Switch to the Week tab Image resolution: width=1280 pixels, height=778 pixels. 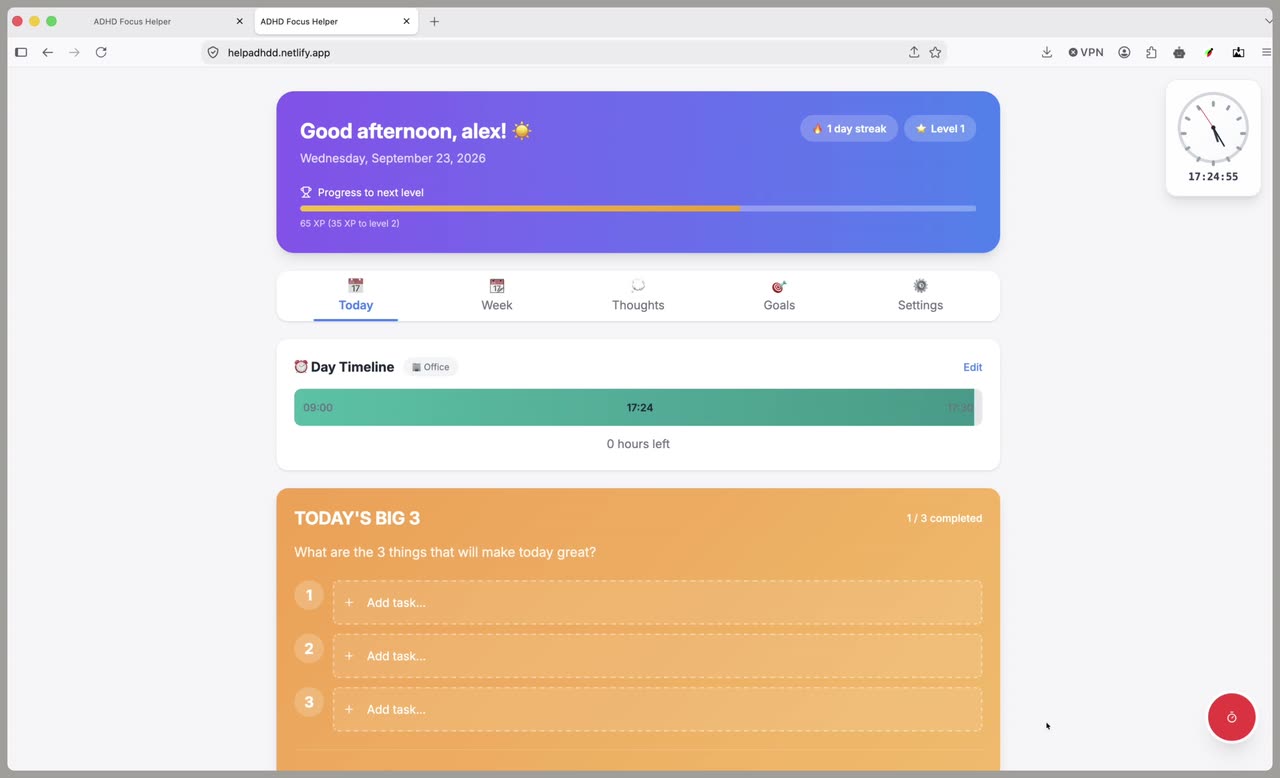(497, 296)
